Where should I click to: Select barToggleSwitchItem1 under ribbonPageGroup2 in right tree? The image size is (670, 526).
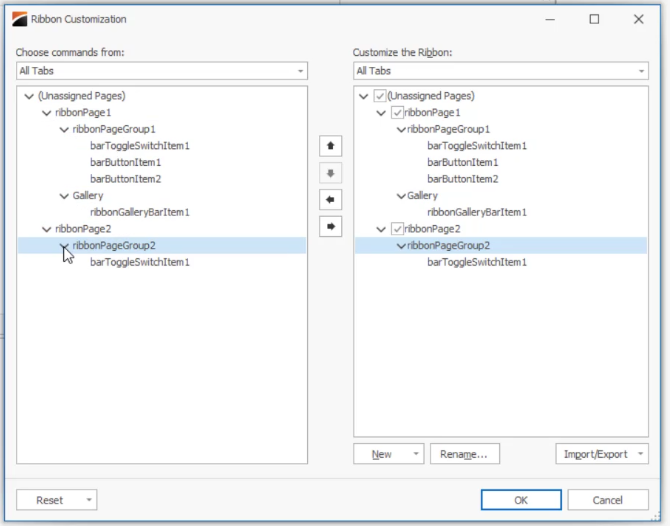pyautogui.click(x=477, y=262)
